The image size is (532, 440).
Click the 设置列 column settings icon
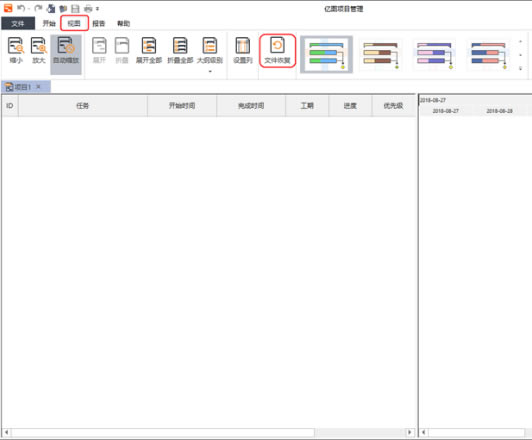coord(243,50)
